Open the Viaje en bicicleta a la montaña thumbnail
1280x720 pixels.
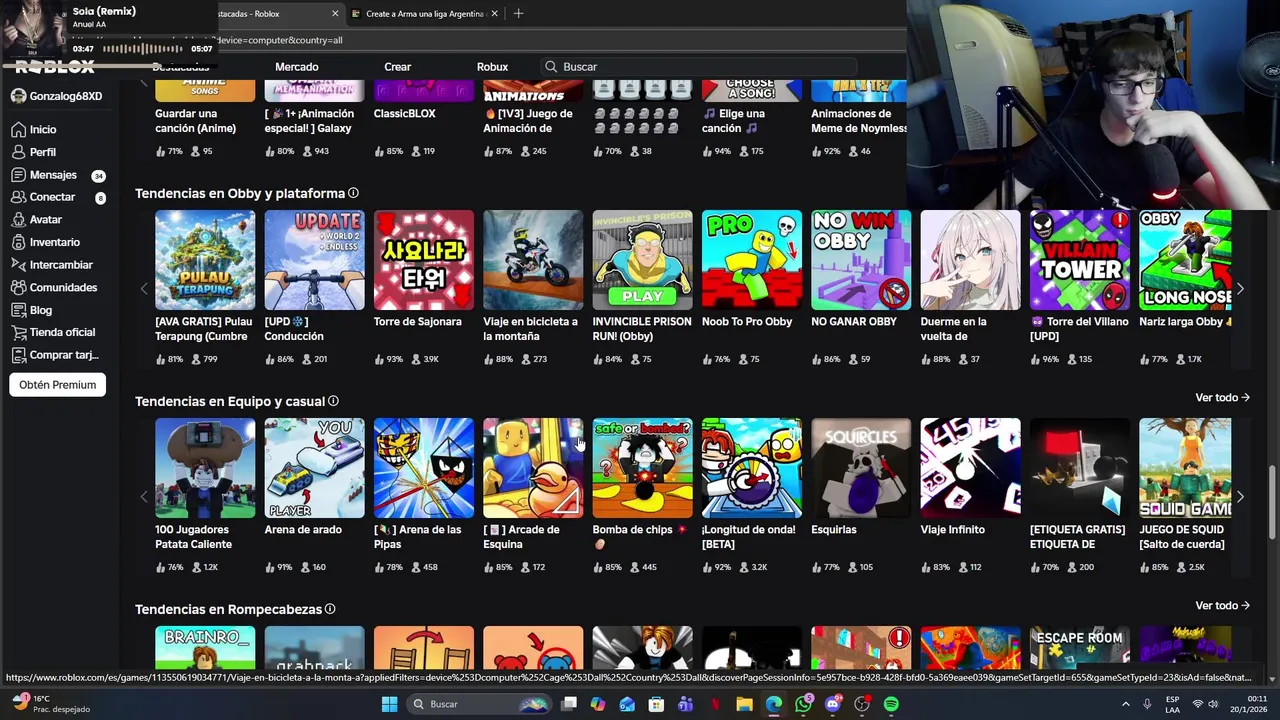coord(533,260)
